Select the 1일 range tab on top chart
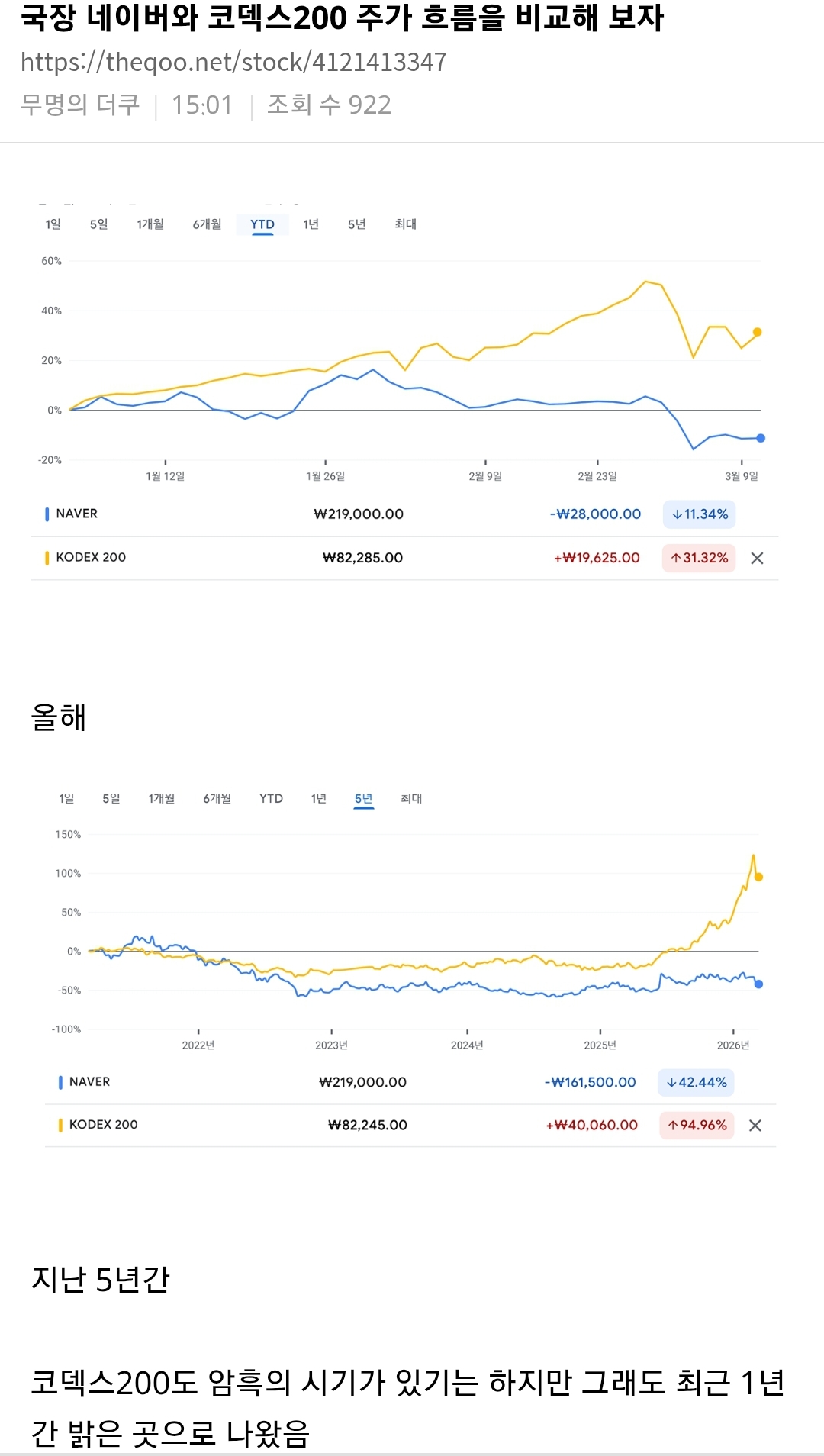This screenshot has width=824, height=1456. (53, 224)
